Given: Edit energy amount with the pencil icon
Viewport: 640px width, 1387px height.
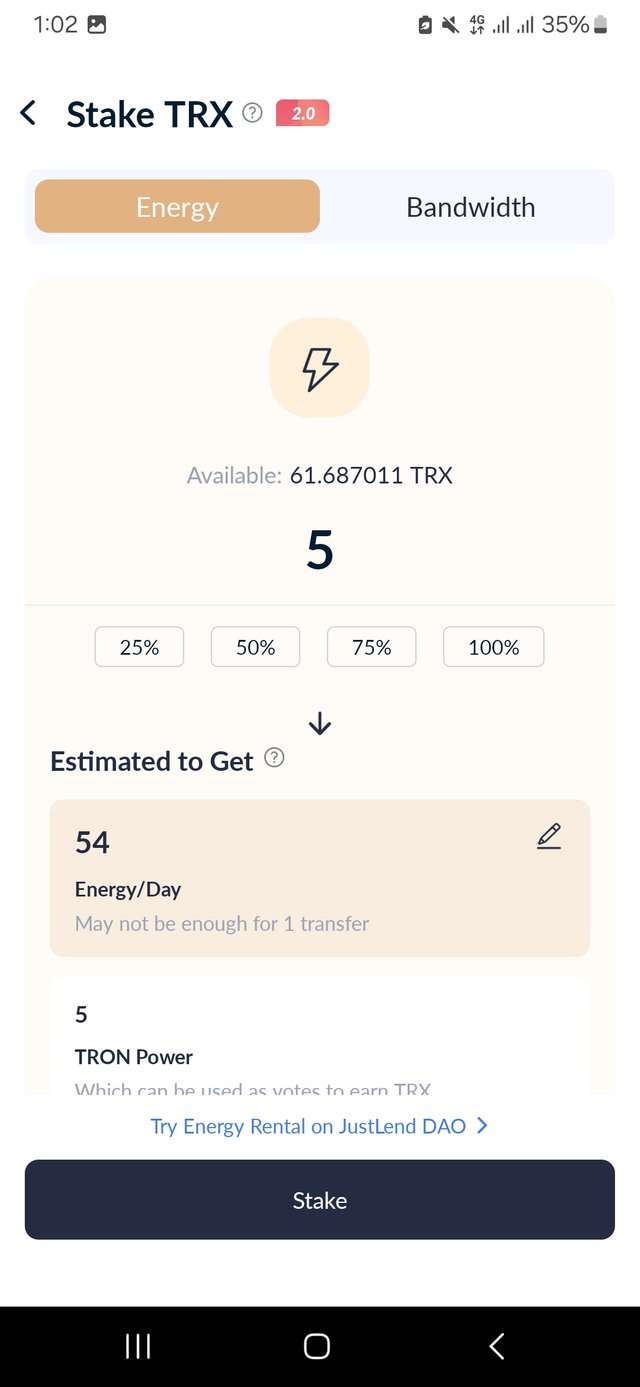Looking at the screenshot, I should coord(549,836).
